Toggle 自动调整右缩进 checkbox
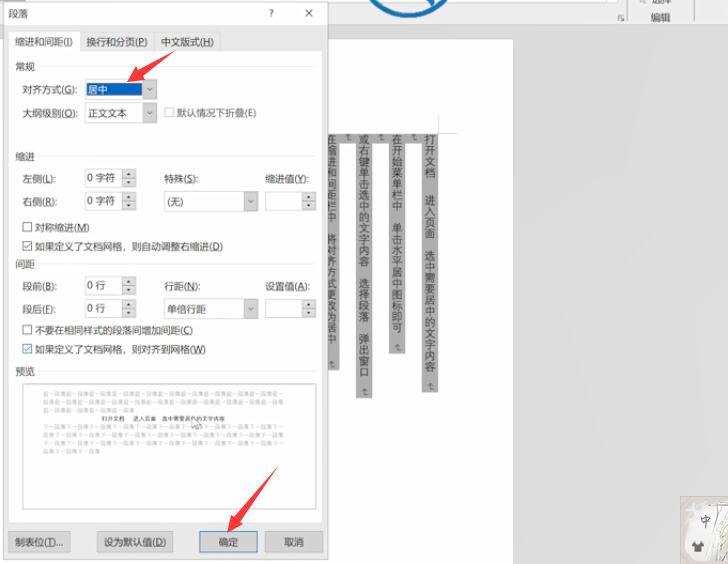The image size is (728, 564). [x=27, y=246]
